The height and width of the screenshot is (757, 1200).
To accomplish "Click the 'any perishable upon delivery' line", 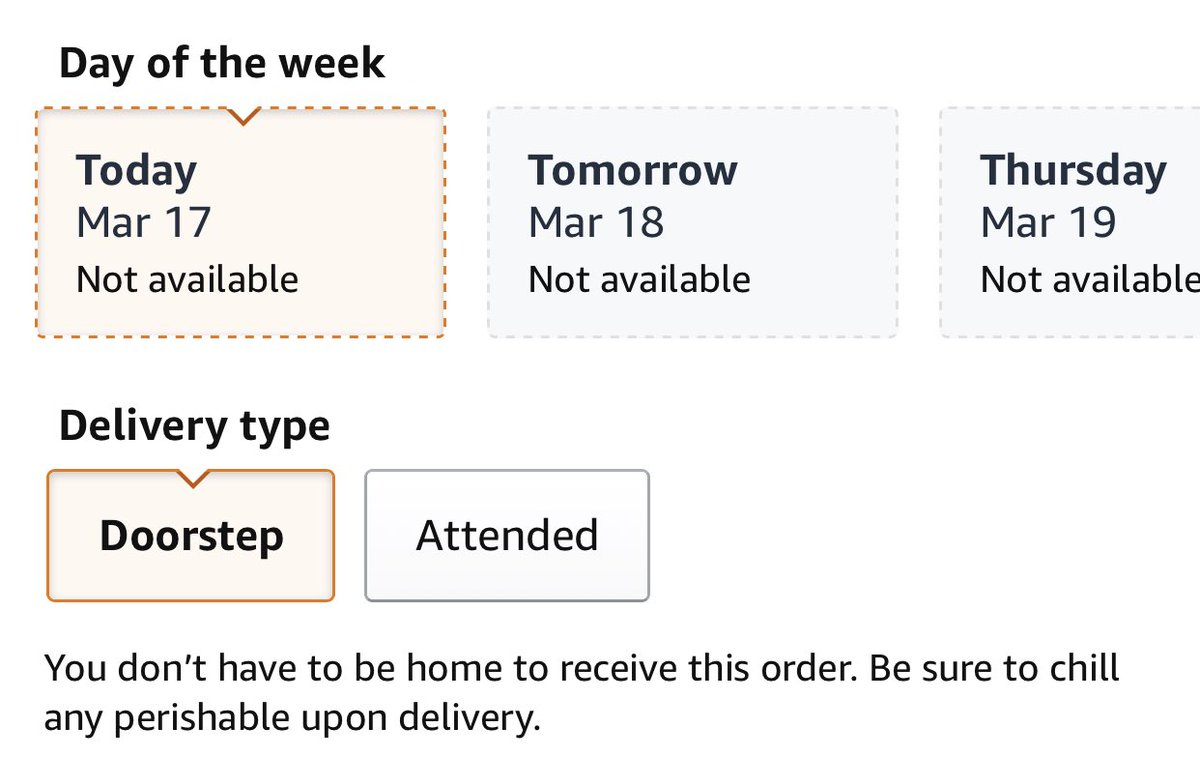I will (292, 717).
